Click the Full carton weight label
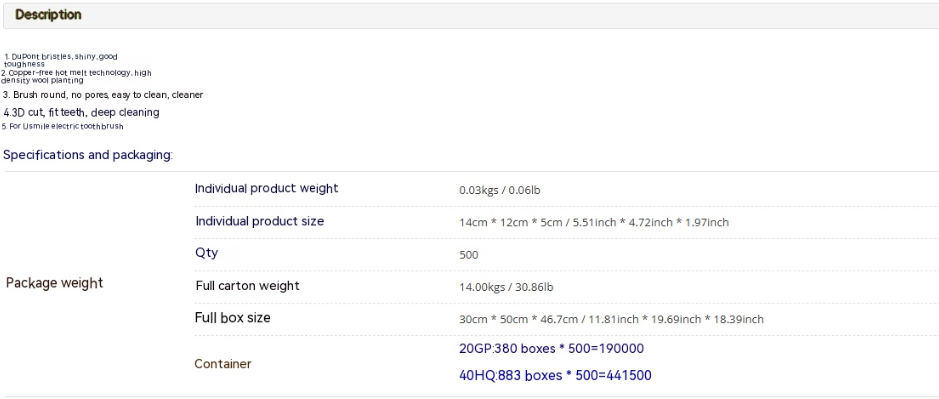 pos(247,286)
